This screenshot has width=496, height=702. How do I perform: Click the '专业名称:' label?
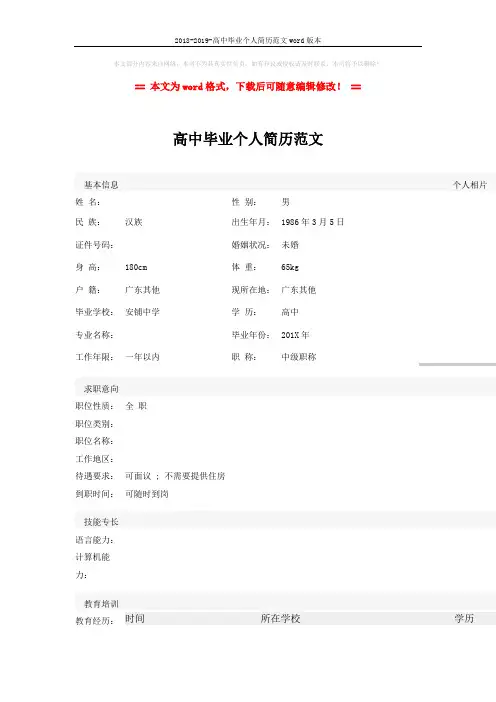pyautogui.click(x=94, y=335)
